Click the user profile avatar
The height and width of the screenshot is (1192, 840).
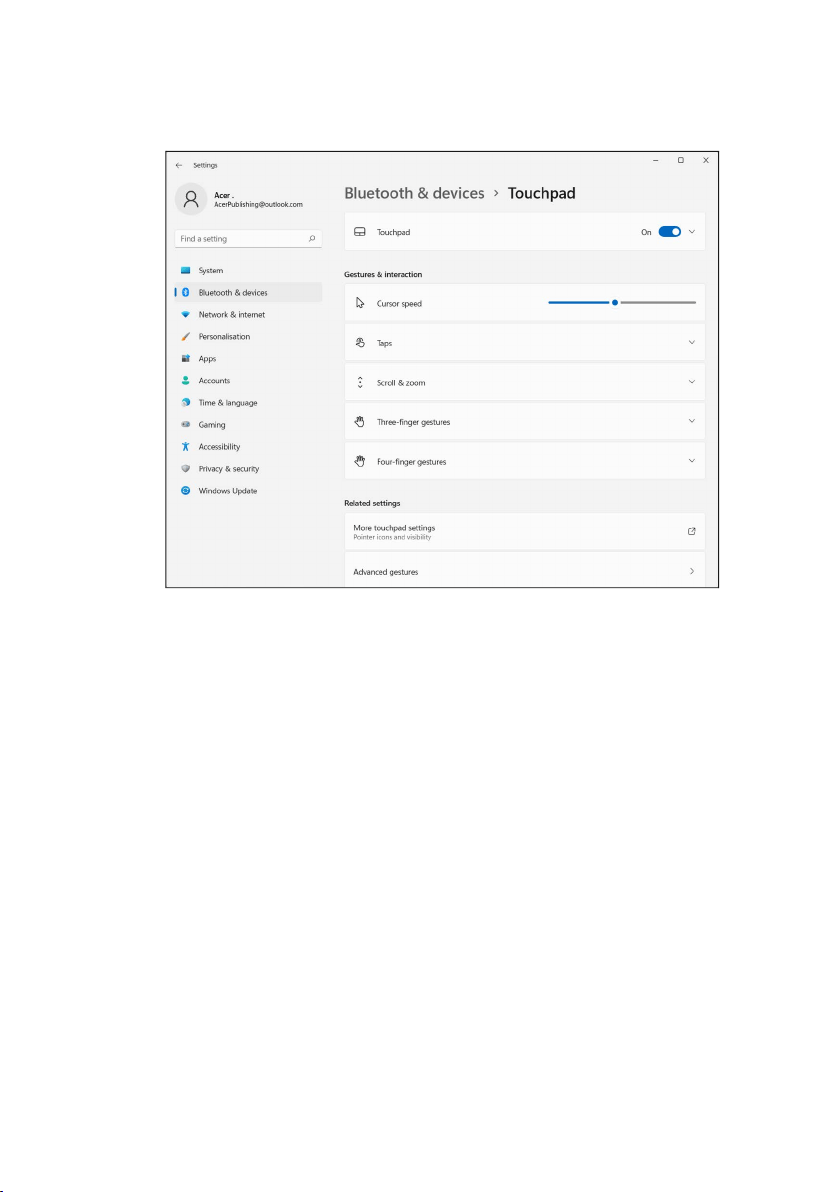point(191,199)
